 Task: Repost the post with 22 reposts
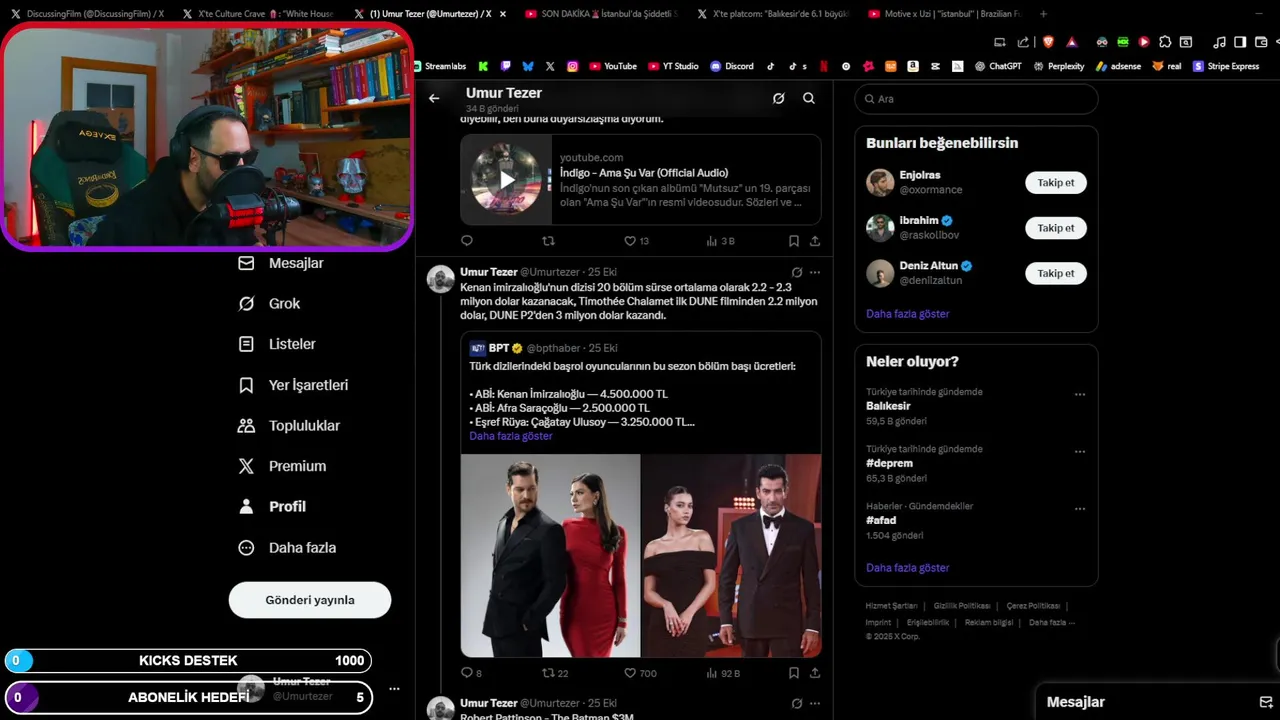pyautogui.click(x=555, y=673)
